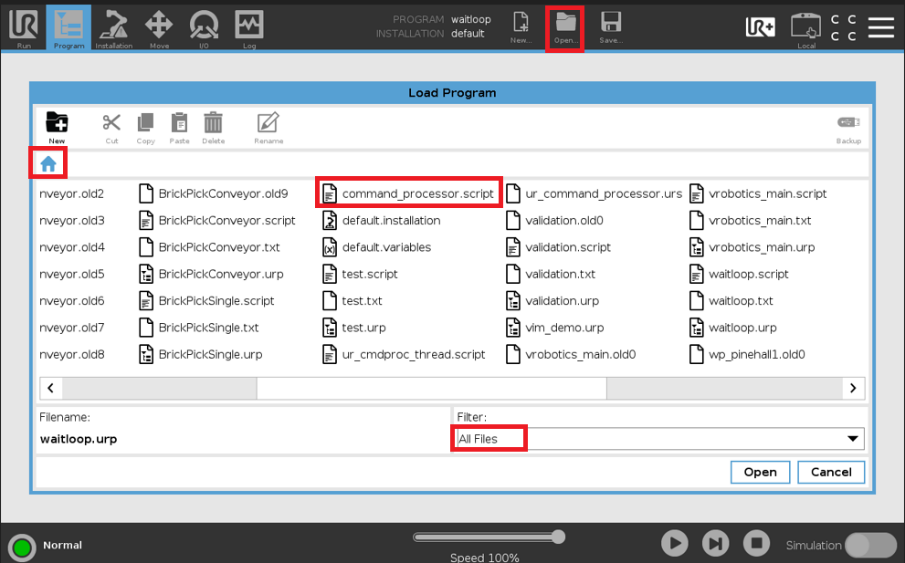Select BrickPickSingle.txt file
The height and width of the screenshot is (563, 905).
pos(199,327)
